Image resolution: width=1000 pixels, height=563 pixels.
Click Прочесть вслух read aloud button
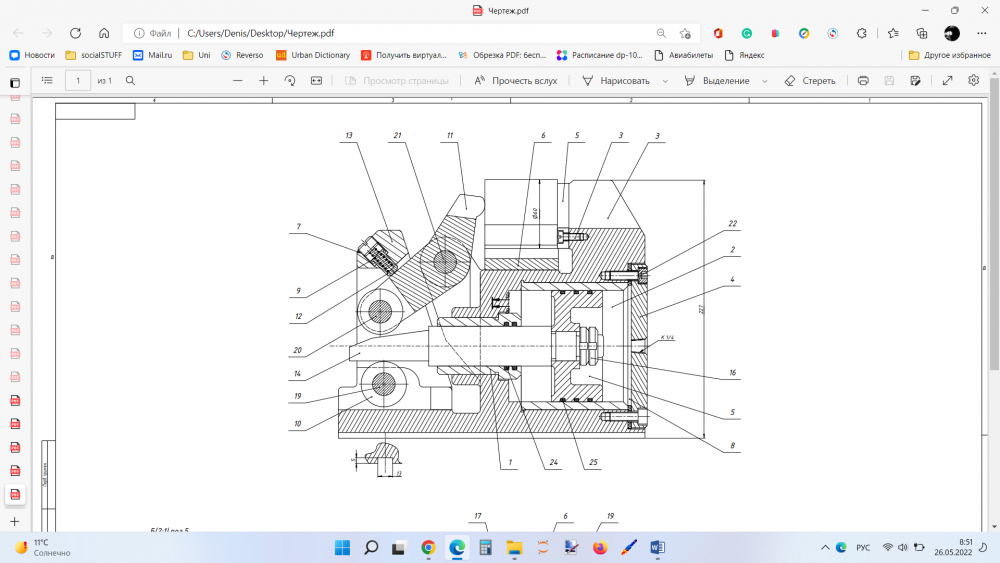coord(516,80)
